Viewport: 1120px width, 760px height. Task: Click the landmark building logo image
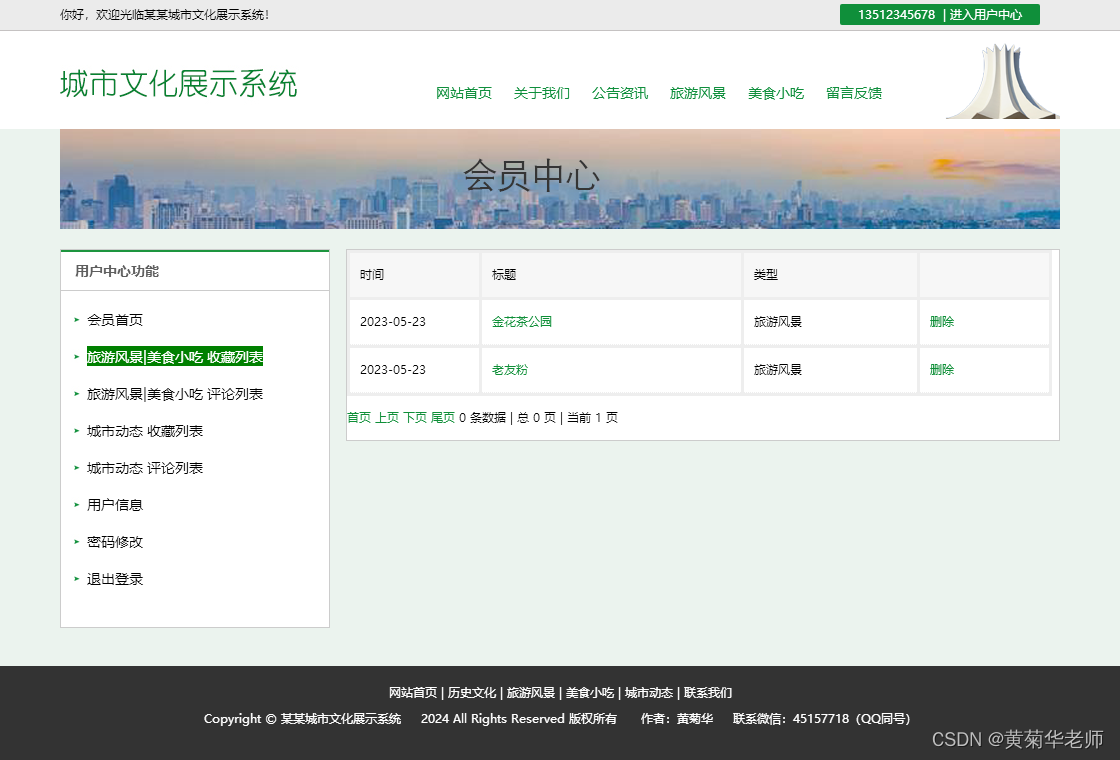pos(1000,80)
